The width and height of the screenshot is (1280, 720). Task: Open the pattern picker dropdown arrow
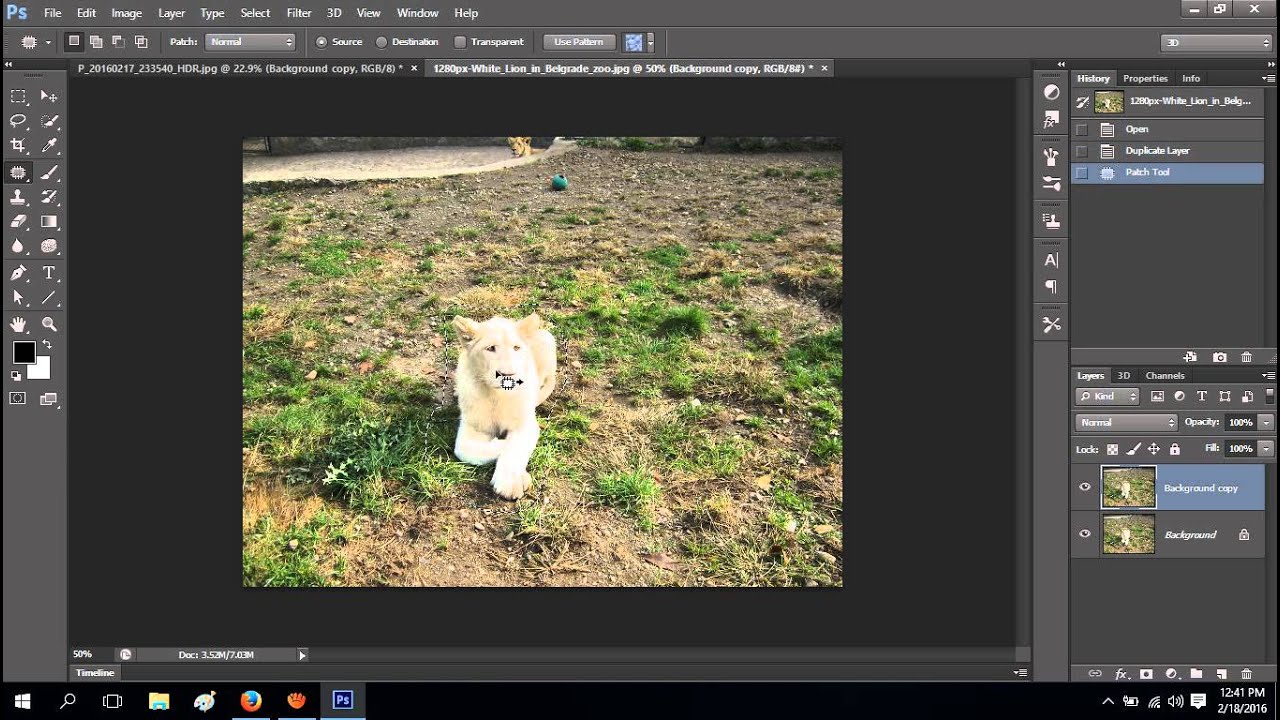coord(650,42)
